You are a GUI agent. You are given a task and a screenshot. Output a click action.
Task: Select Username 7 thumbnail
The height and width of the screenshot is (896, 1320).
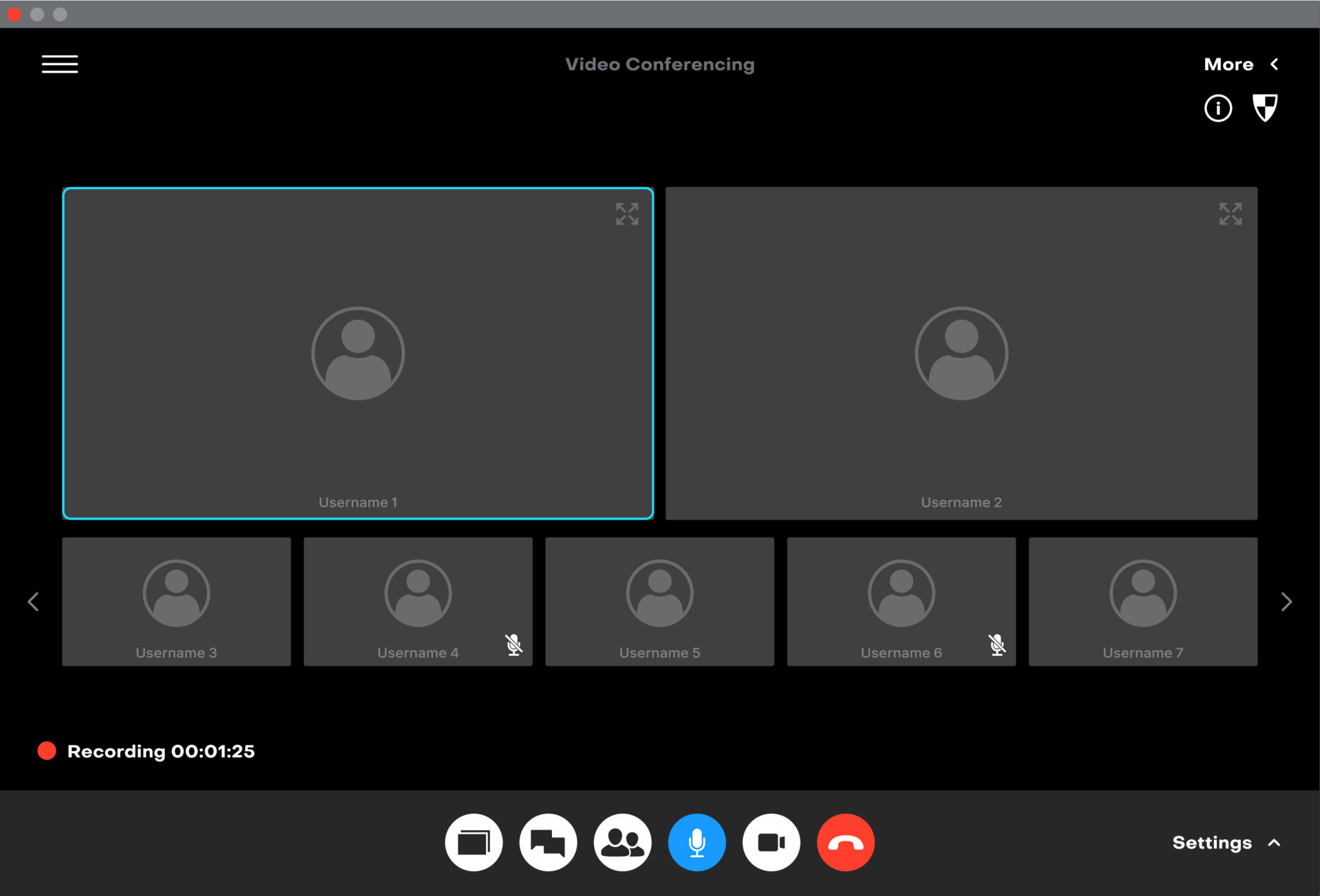pos(1143,601)
